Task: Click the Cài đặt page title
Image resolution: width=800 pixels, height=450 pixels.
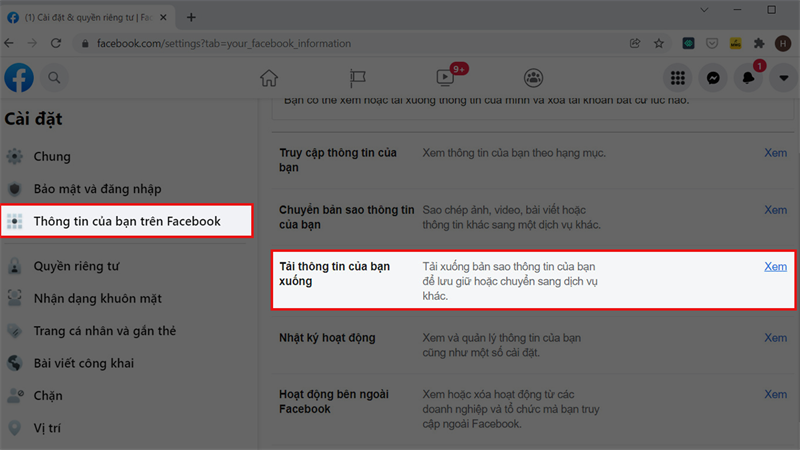Action: pos(34,119)
